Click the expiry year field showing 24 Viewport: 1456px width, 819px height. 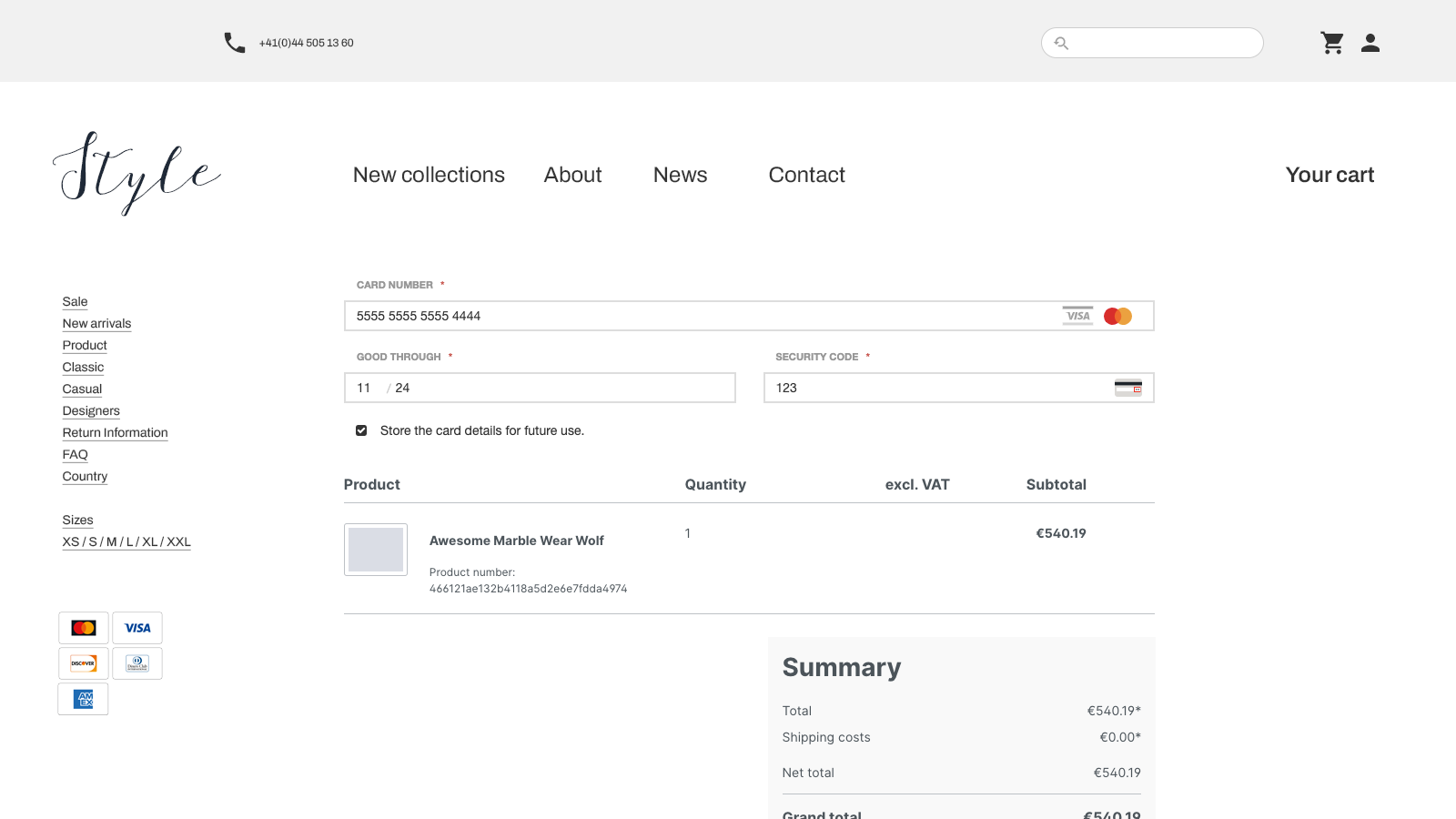click(403, 388)
